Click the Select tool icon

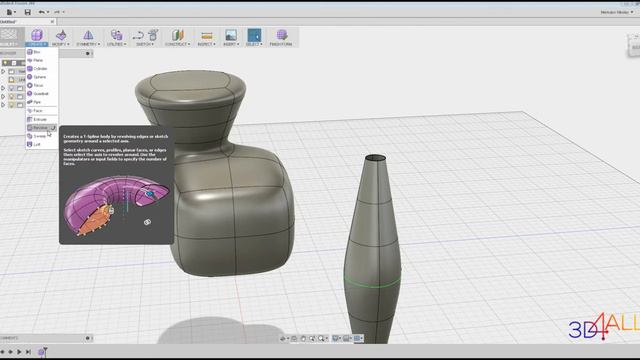254,35
